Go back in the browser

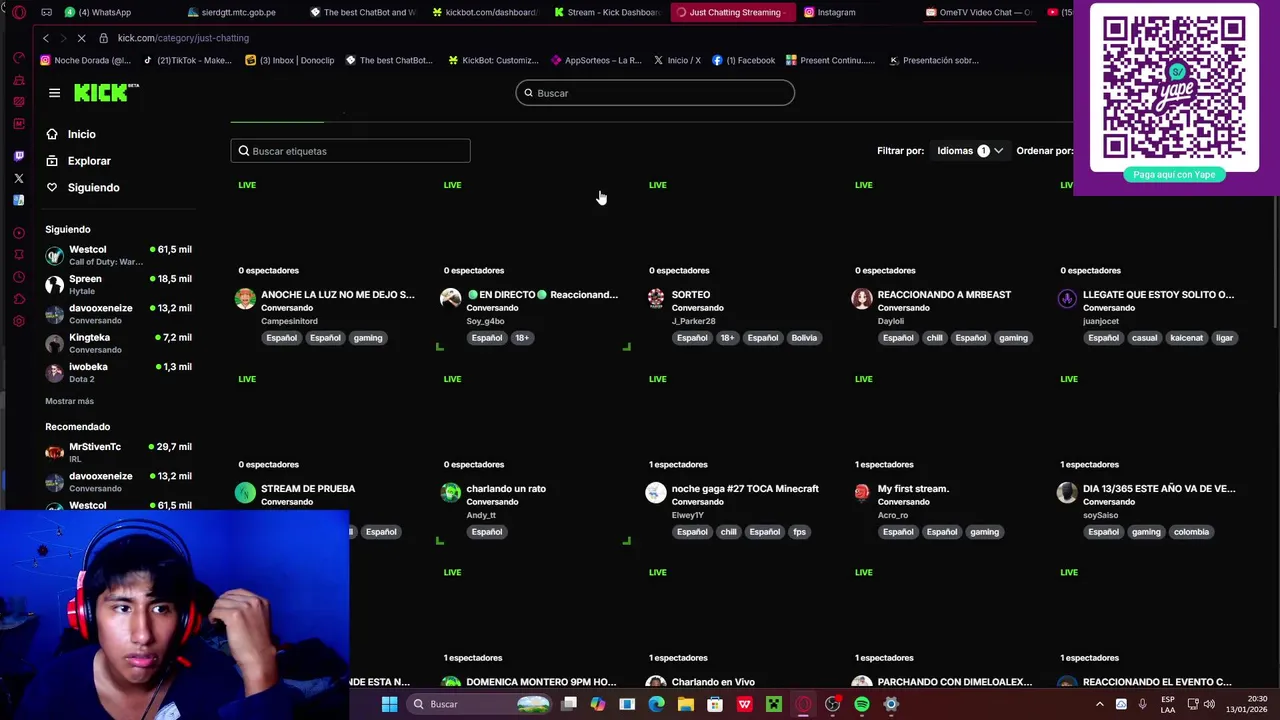[x=45, y=38]
